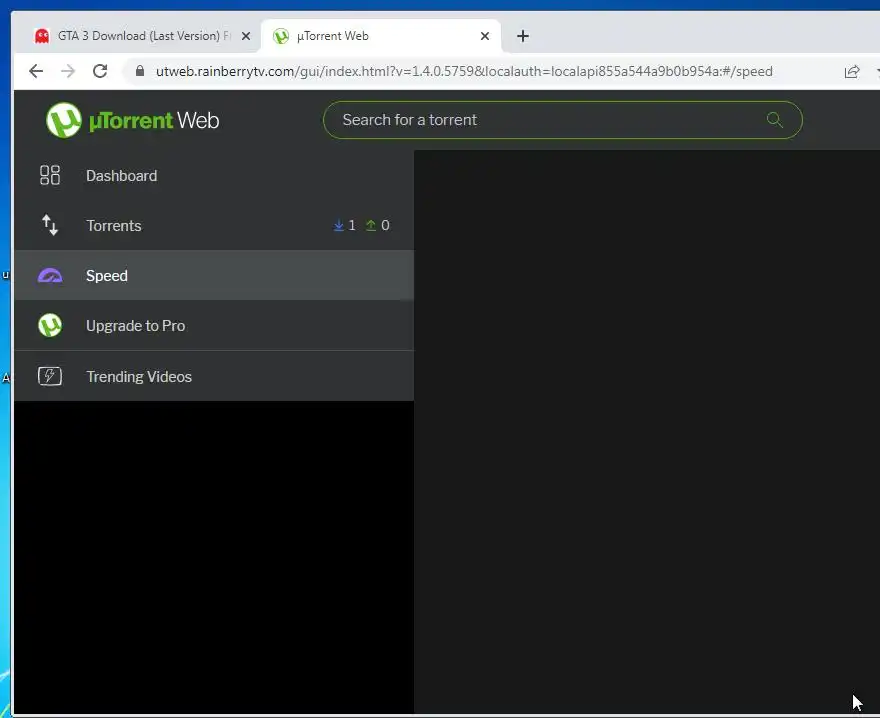Switch to the GTA 3 Download tab
880x718 pixels.
click(x=138, y=36)
